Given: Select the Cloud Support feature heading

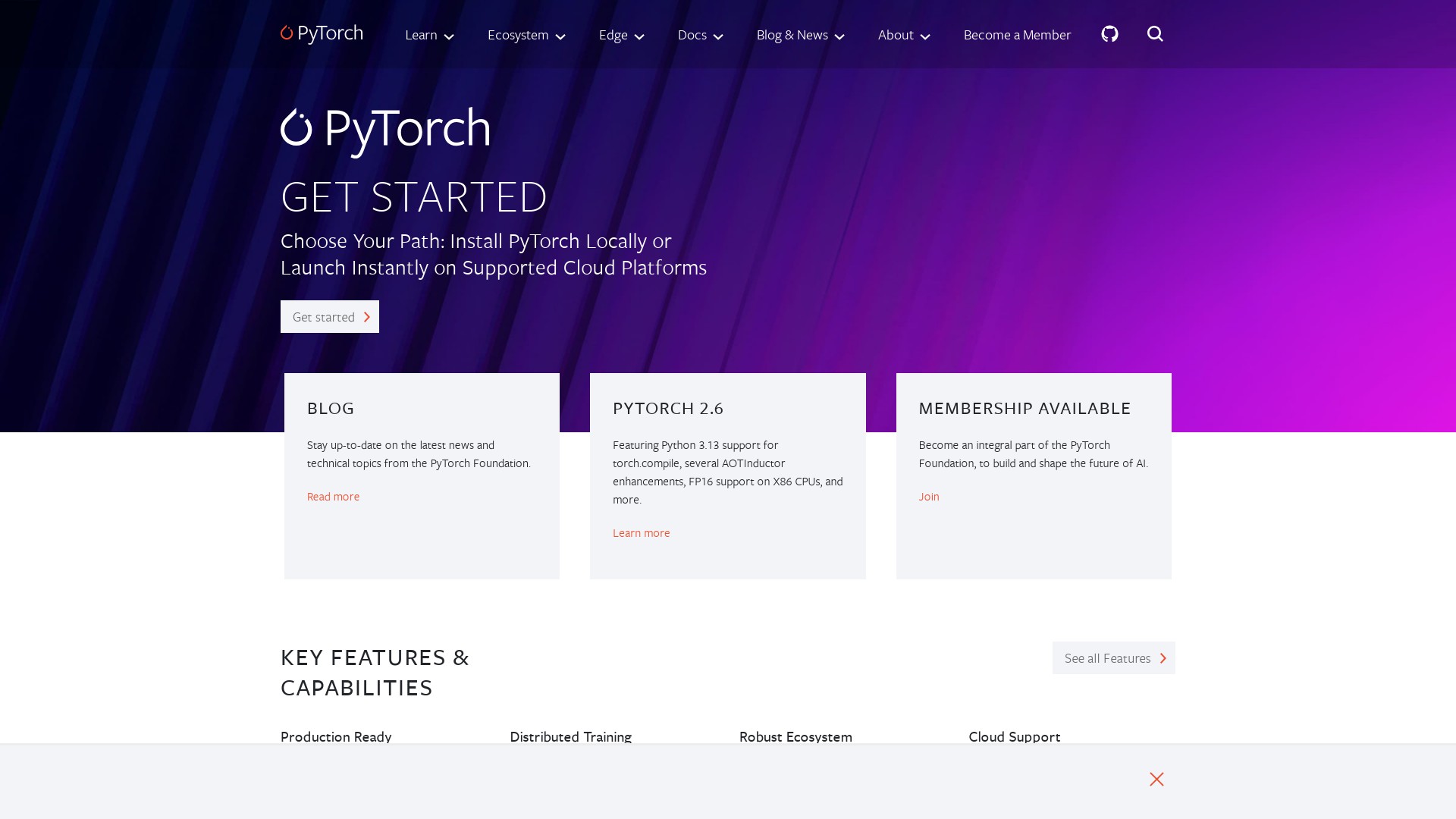Looking at the screenshot, I should (1014, 736).
